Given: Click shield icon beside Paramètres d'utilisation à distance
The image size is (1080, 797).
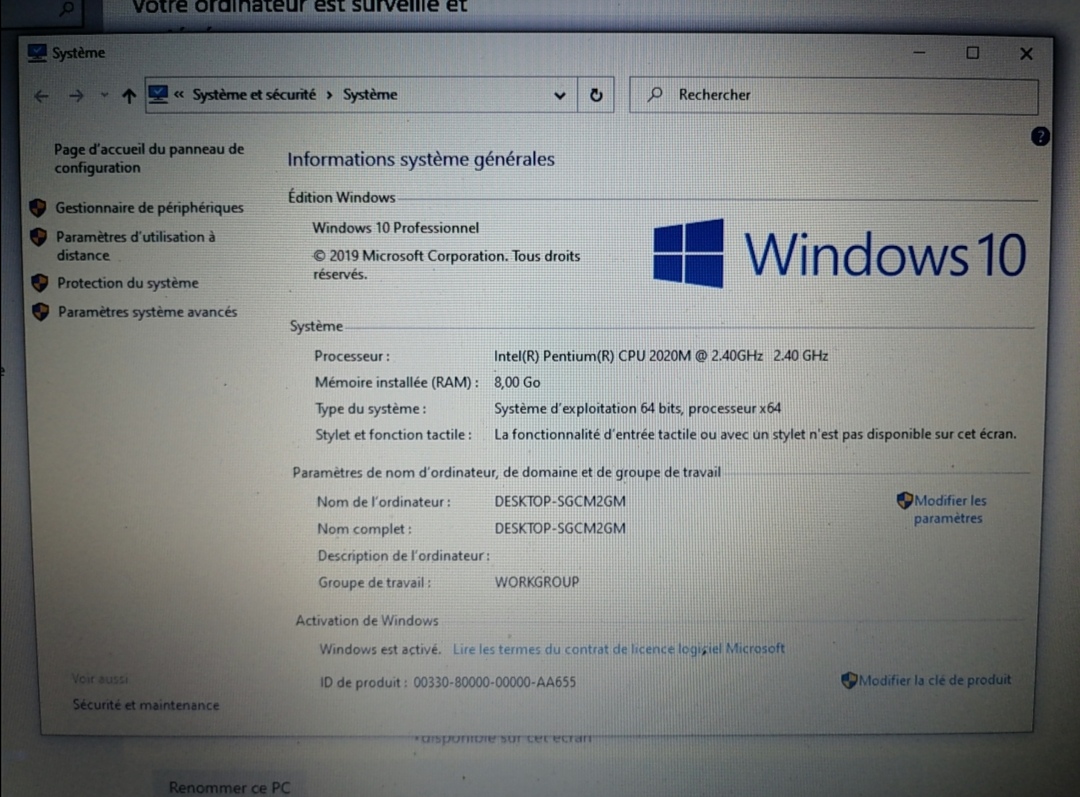Looking at the screenshot, I should click(39, 237).
